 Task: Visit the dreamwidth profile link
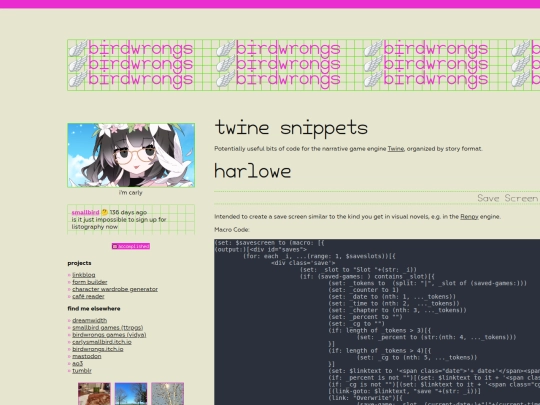click(90, 320)
